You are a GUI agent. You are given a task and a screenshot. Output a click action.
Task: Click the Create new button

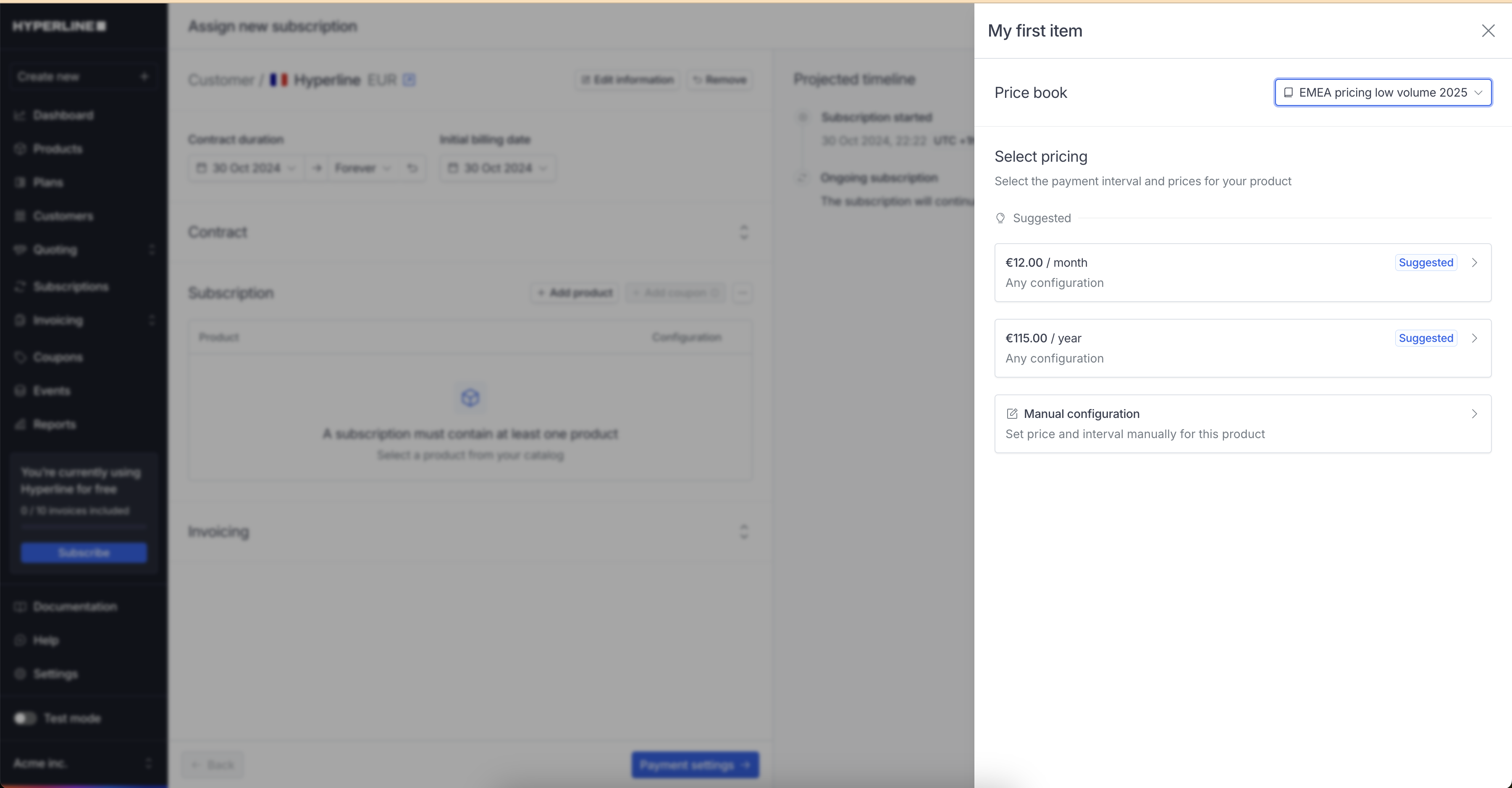(83, 76)
